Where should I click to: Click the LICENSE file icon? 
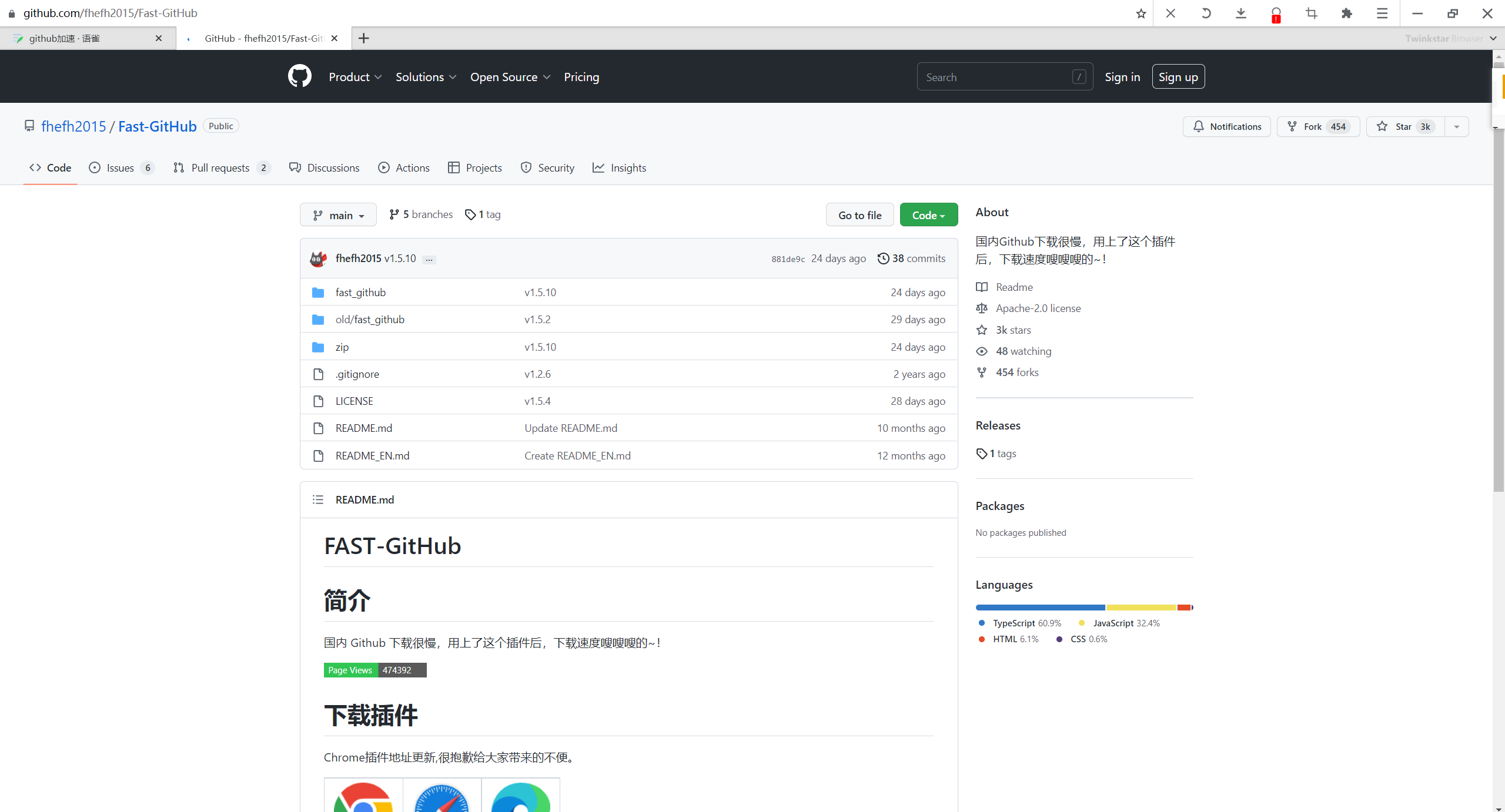click(x=318, y=401)
